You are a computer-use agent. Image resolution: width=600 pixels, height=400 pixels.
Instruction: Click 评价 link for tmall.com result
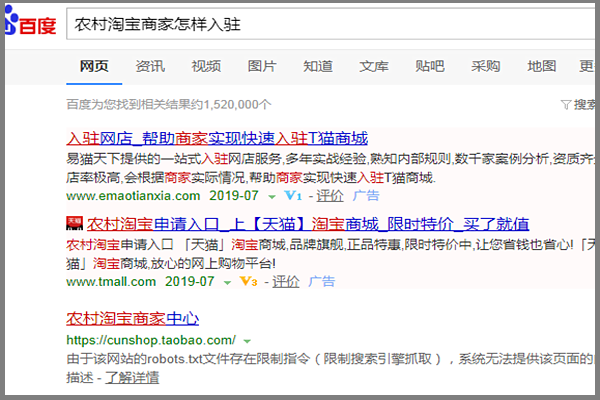pyautogui.click(x=286, y=282)
